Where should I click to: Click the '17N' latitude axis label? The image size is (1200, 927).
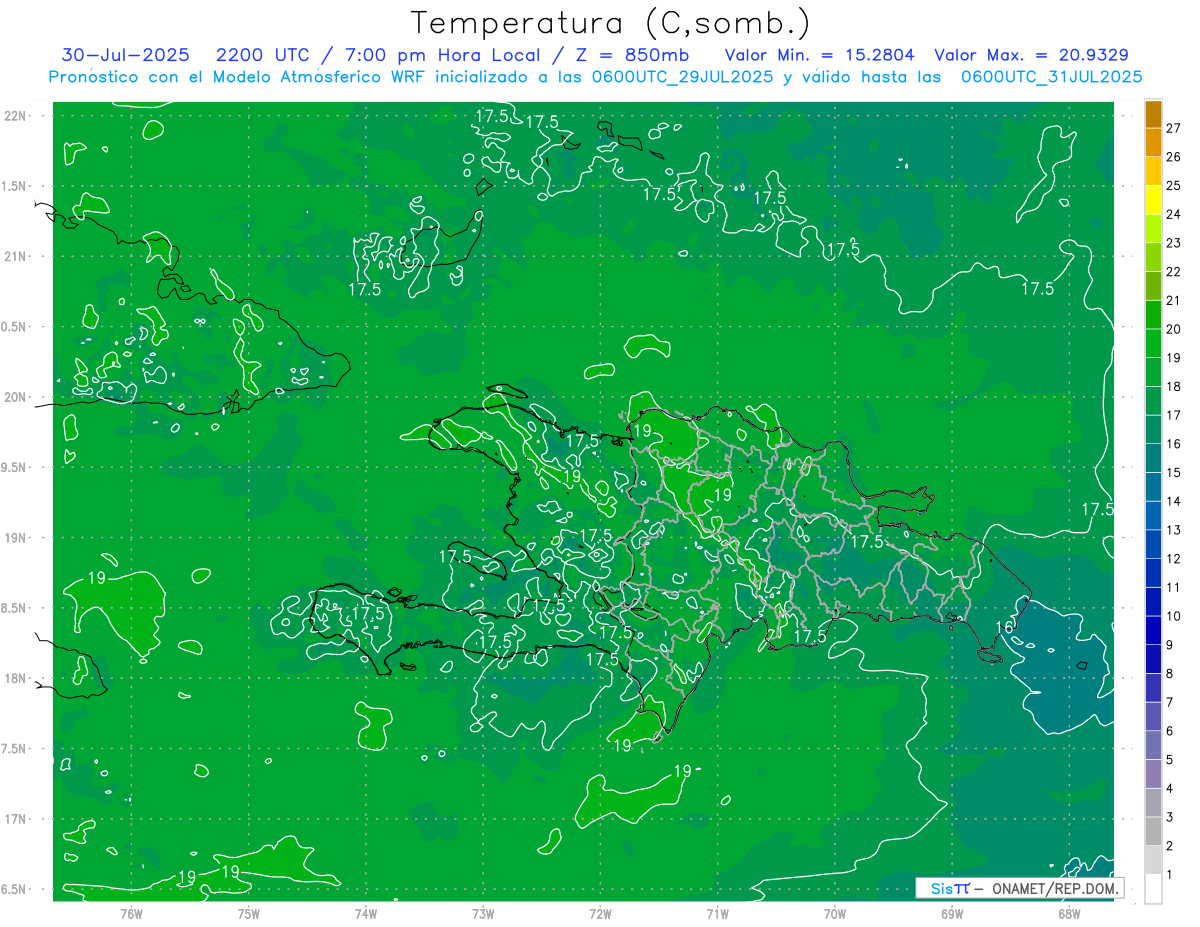click(16, 819)
